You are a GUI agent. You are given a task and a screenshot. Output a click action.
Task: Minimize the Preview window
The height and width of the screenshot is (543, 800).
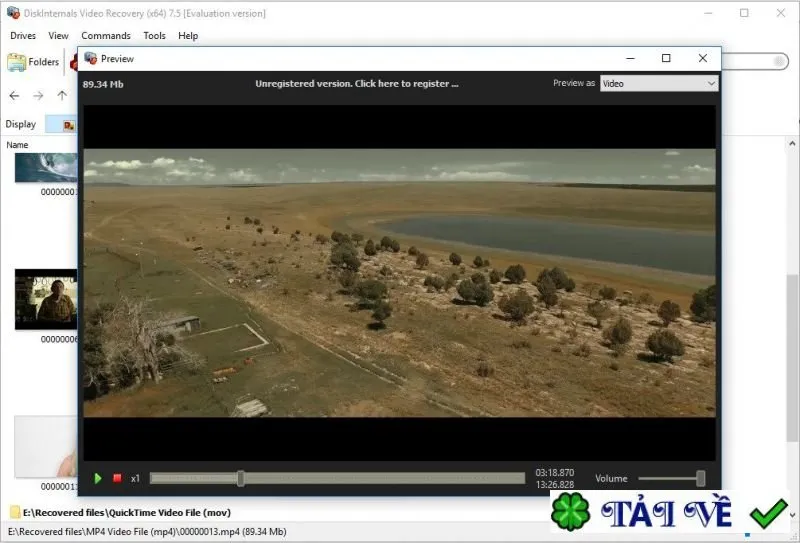pyautogui.click(x=631, y=58)
